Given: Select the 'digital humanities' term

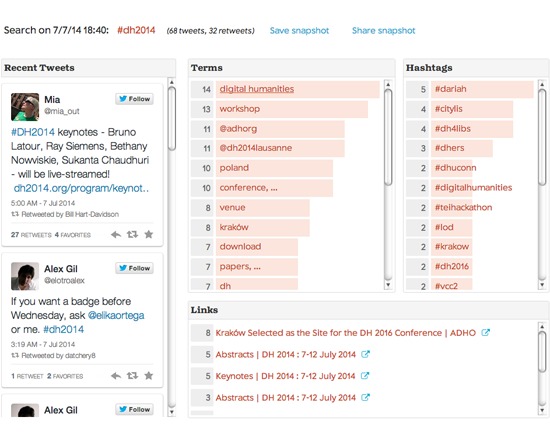Looking at the screenshot, I should tap(257, 89).
